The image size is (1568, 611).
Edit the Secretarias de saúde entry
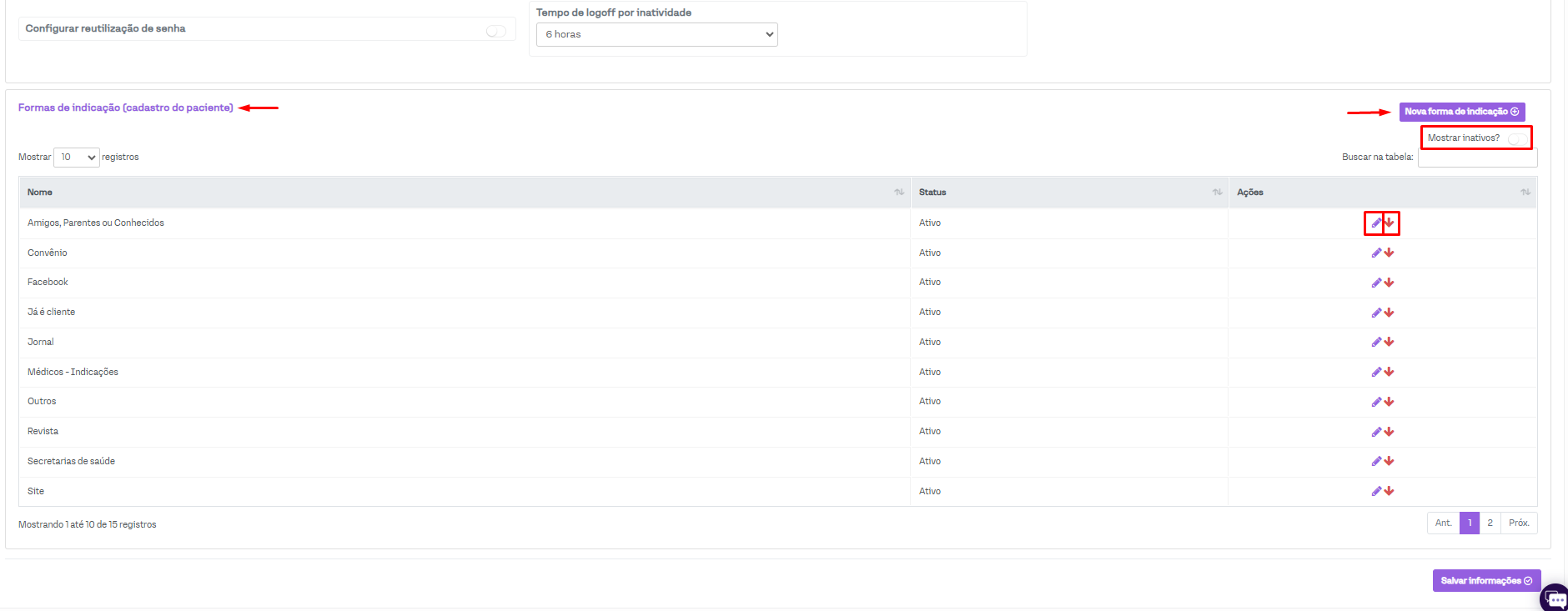[x=1376, y=462]
